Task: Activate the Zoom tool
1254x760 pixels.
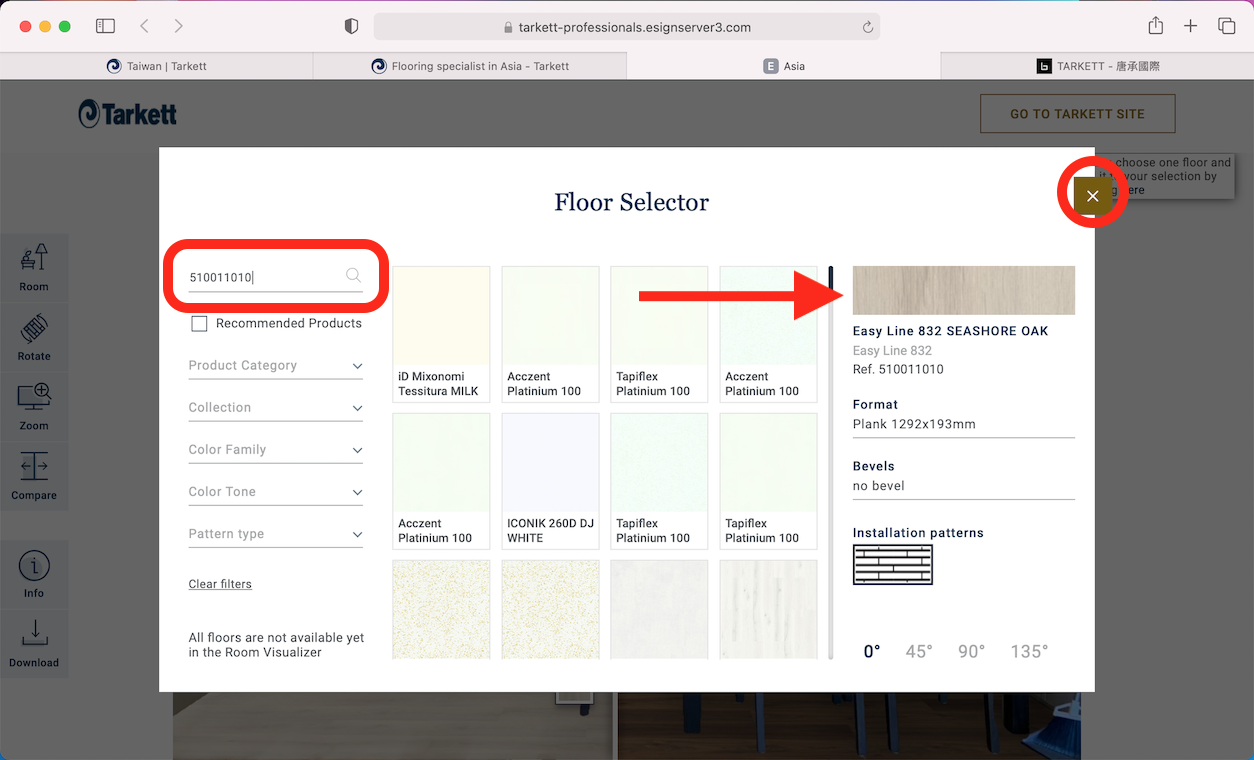Action: pyautogui.click(x=34, y=406)
